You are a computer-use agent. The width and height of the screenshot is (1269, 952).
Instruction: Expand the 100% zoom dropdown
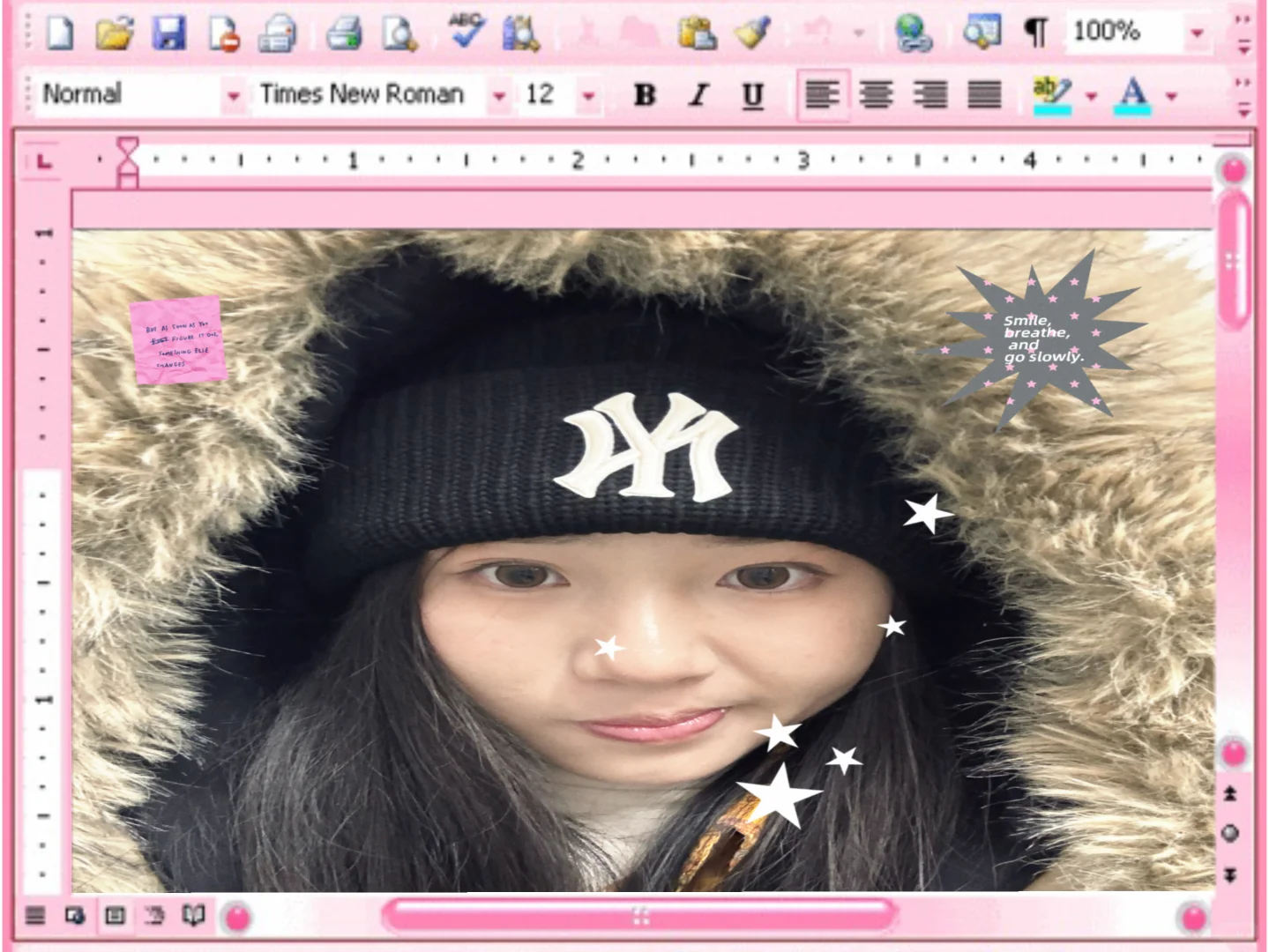coord(1197,33)
